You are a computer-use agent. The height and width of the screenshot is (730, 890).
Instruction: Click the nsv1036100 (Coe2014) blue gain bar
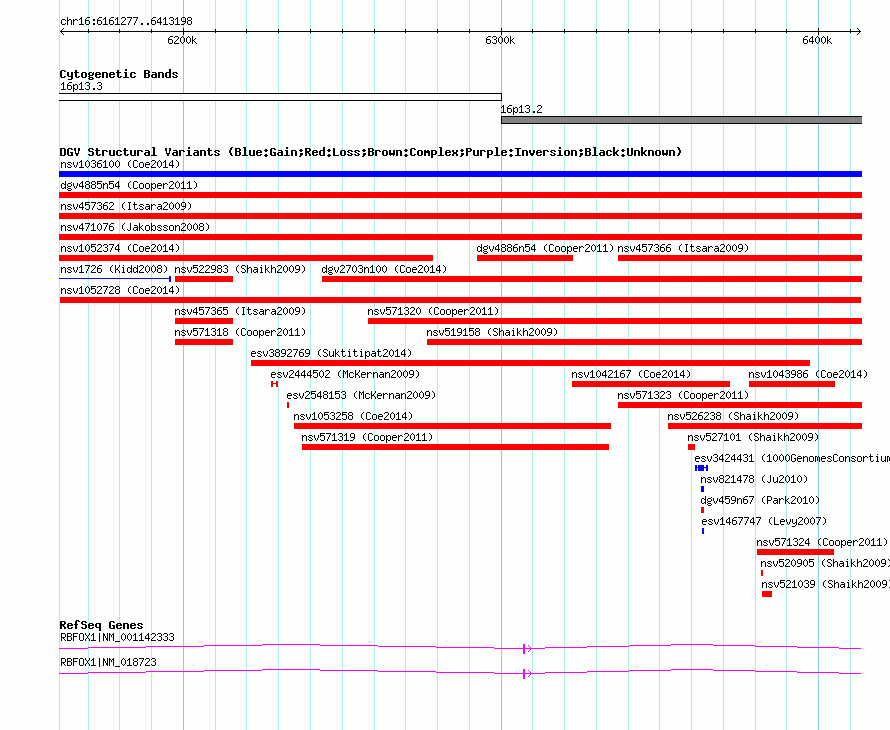tap(460, 174)
